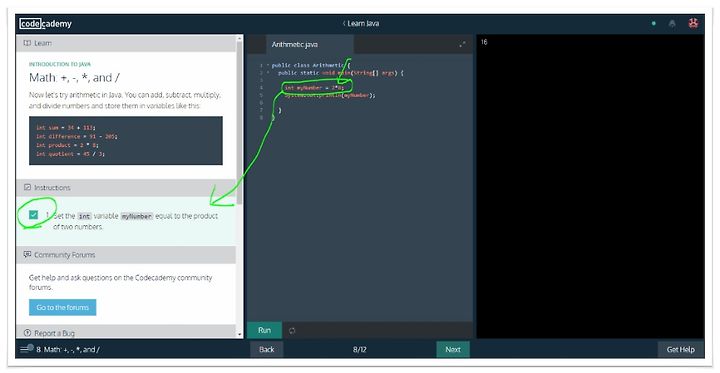Click the 'Math: +, -, *, and /' heading

pyautogui.click(x=74, y=78)
